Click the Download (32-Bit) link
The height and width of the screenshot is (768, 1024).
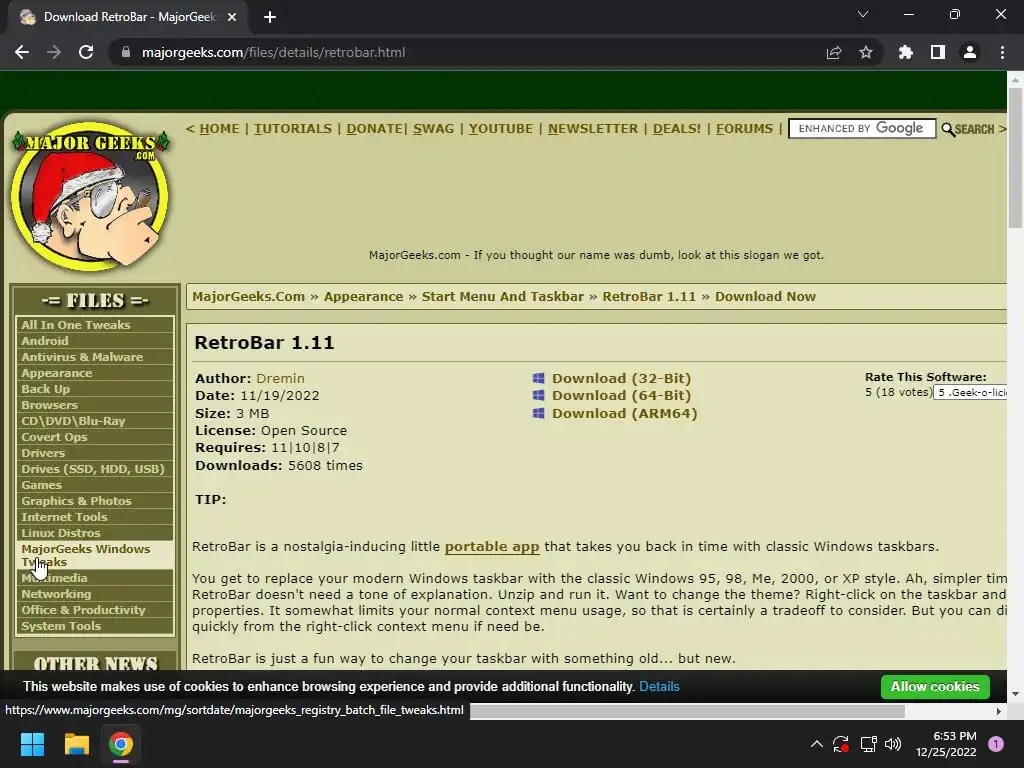coord(621,378)
